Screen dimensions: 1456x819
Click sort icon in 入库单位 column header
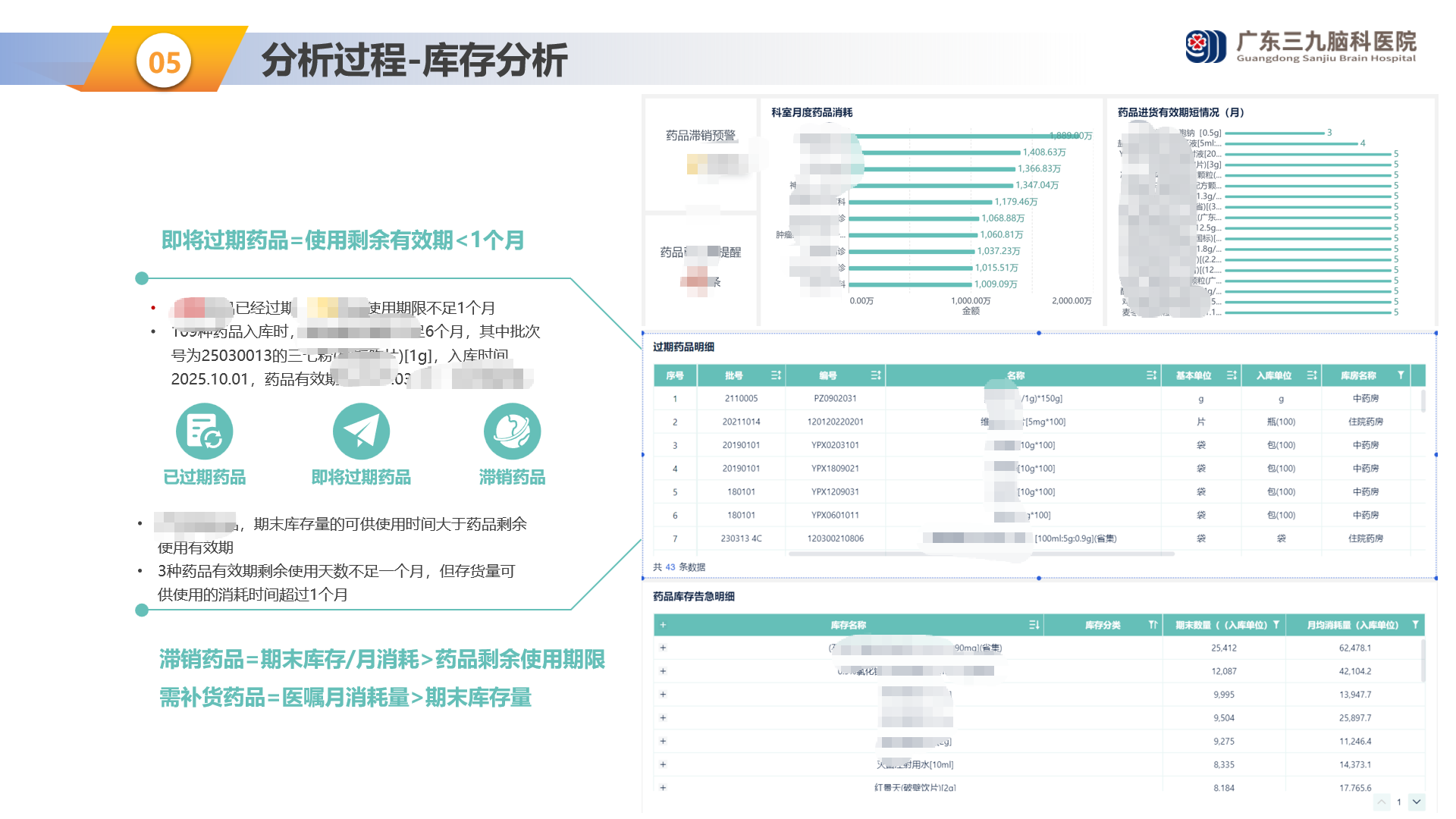coord(1312,375)
